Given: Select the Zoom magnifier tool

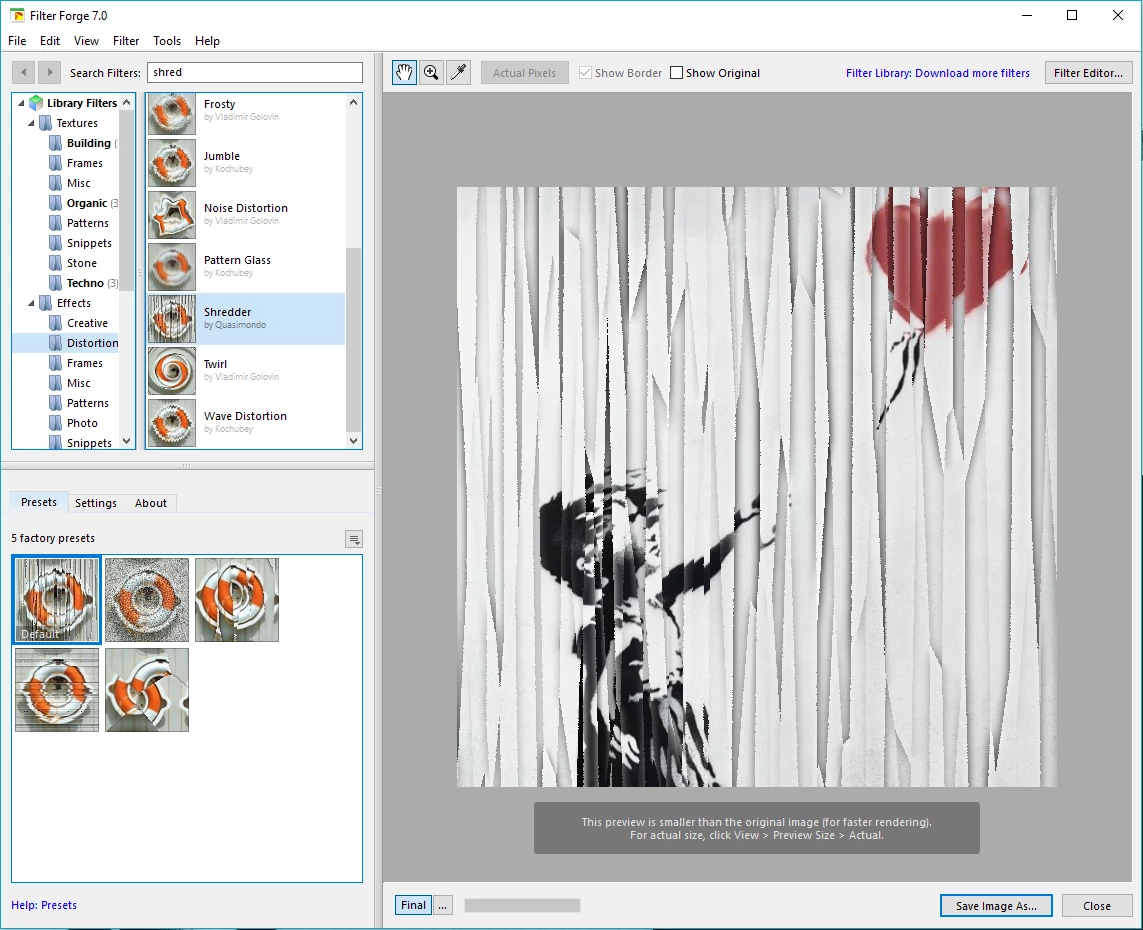Looking at the screenshot, I should point(432,73).
